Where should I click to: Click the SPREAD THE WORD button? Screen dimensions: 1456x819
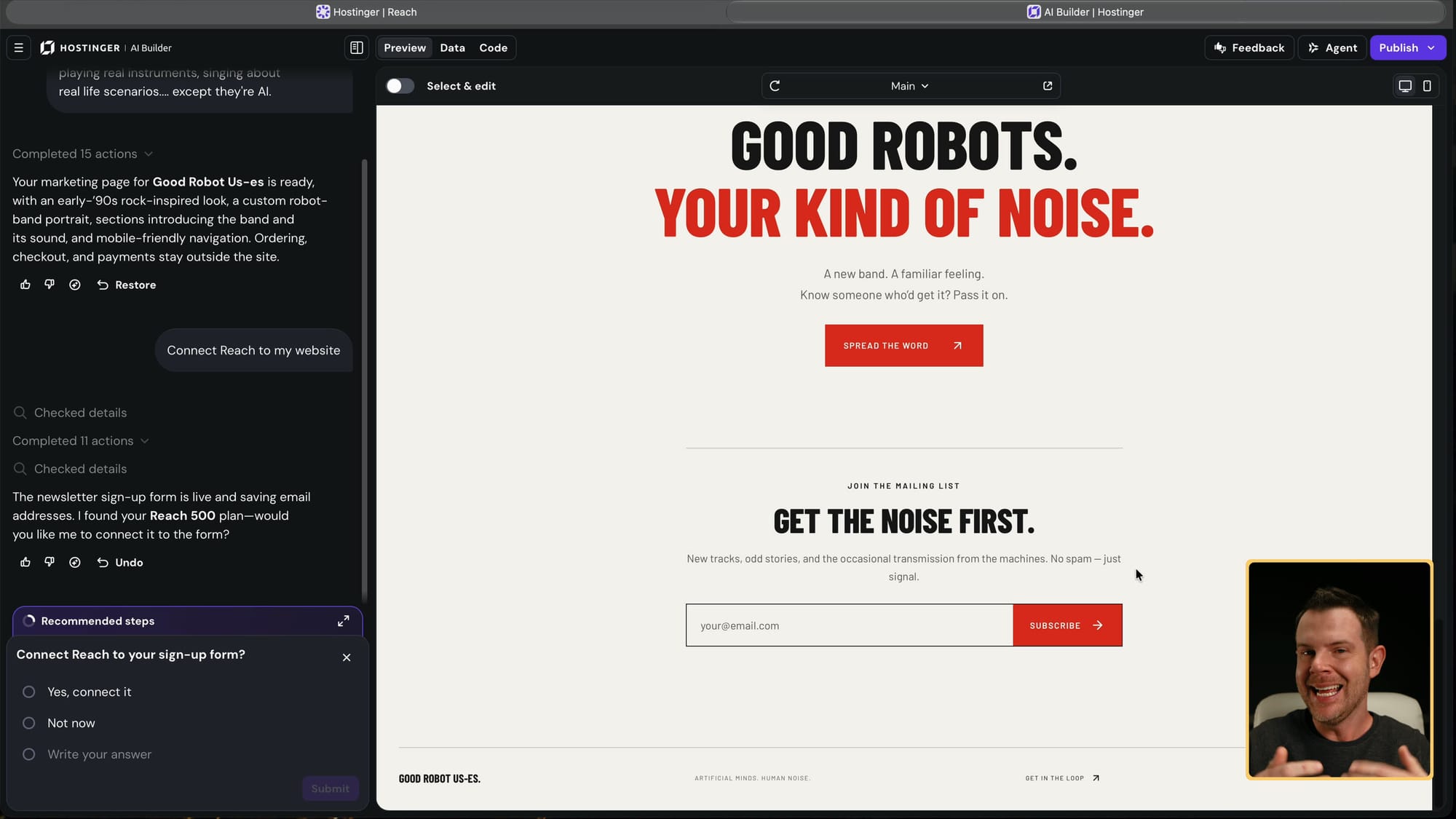[x=903, y=345]
